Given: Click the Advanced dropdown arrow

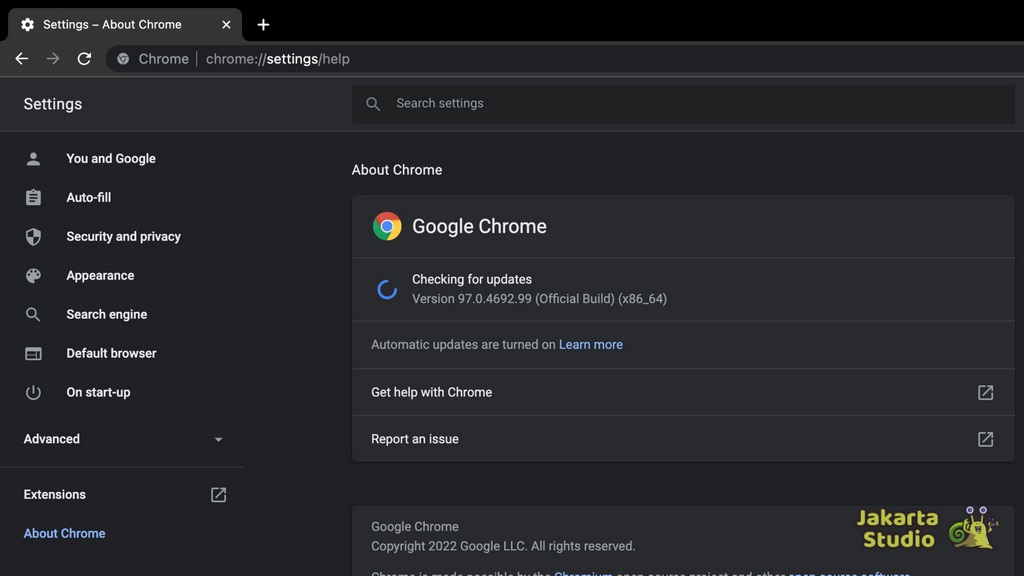Looking at the screenshot, I should (x=218, y=440).
